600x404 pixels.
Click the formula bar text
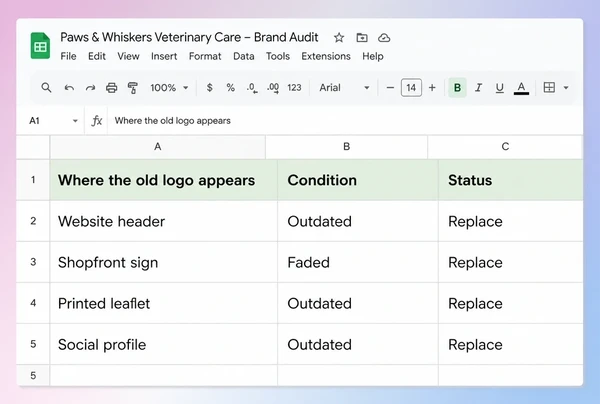coord(173,121)
